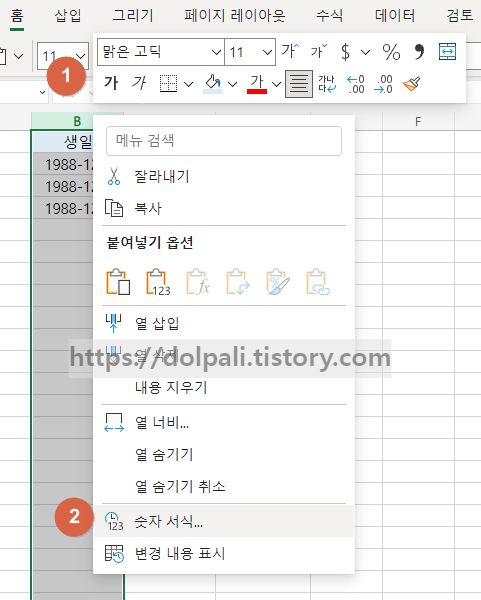This screenshot has height=600, width=481.
Task: Click the paste link icon
Action: [x=318, y=282]
